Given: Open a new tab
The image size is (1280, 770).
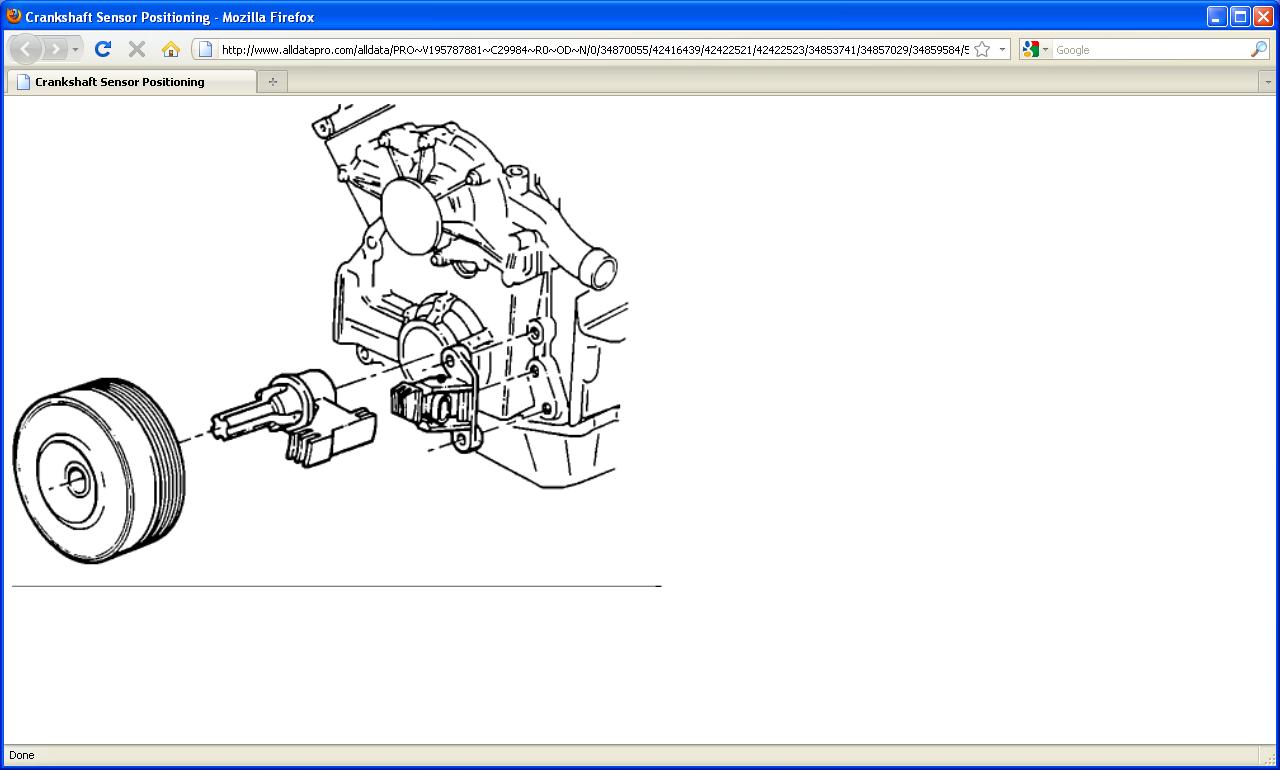Looking at the screenshot, I should tap(272, 82).
